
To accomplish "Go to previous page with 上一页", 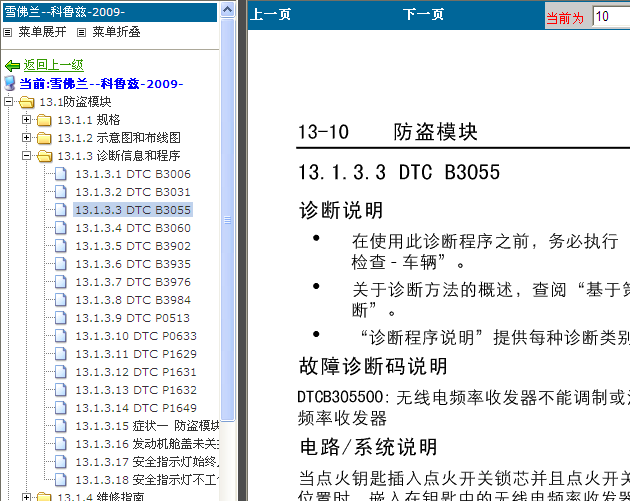I will click(270, 14).
